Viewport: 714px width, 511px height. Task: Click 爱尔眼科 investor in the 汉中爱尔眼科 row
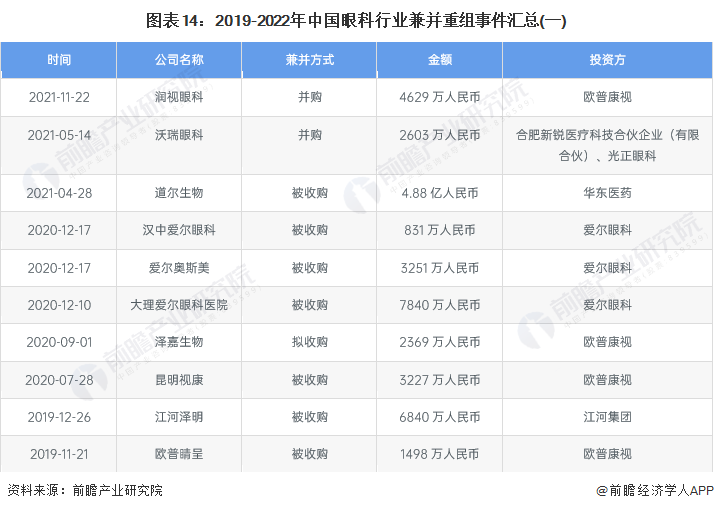click(607, 230)
